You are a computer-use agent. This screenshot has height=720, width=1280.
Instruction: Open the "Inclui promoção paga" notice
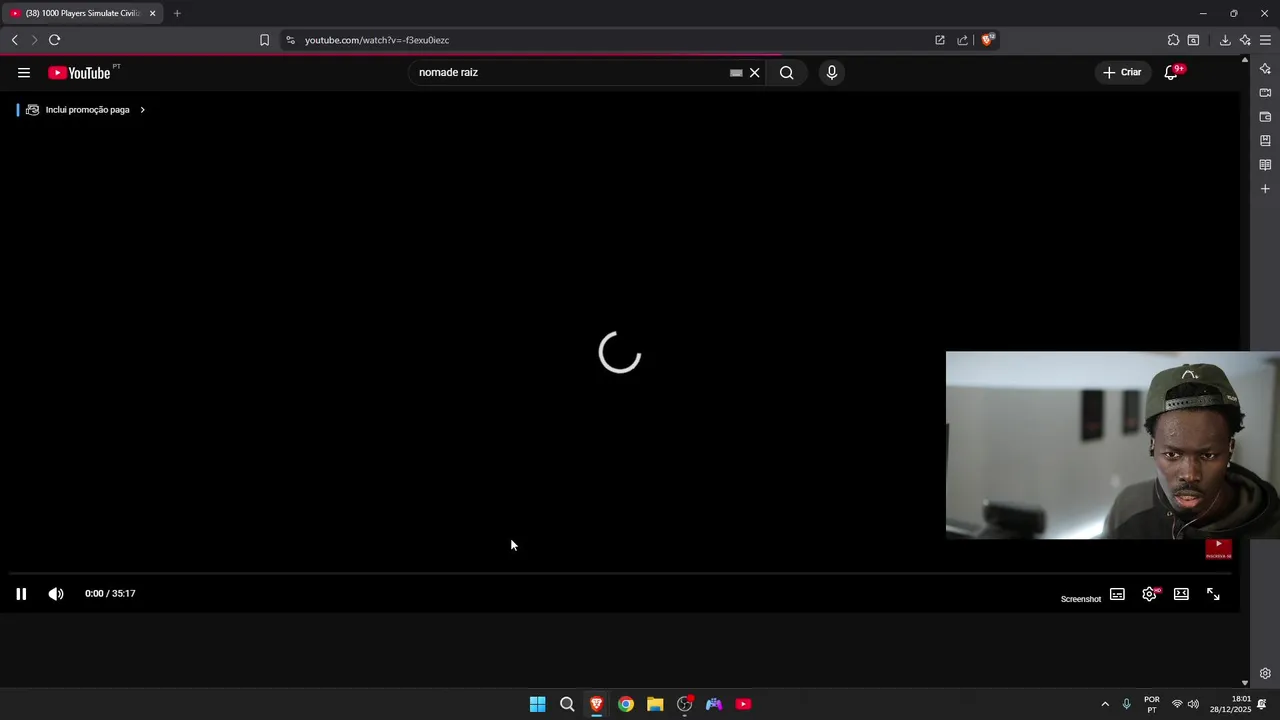85,110
